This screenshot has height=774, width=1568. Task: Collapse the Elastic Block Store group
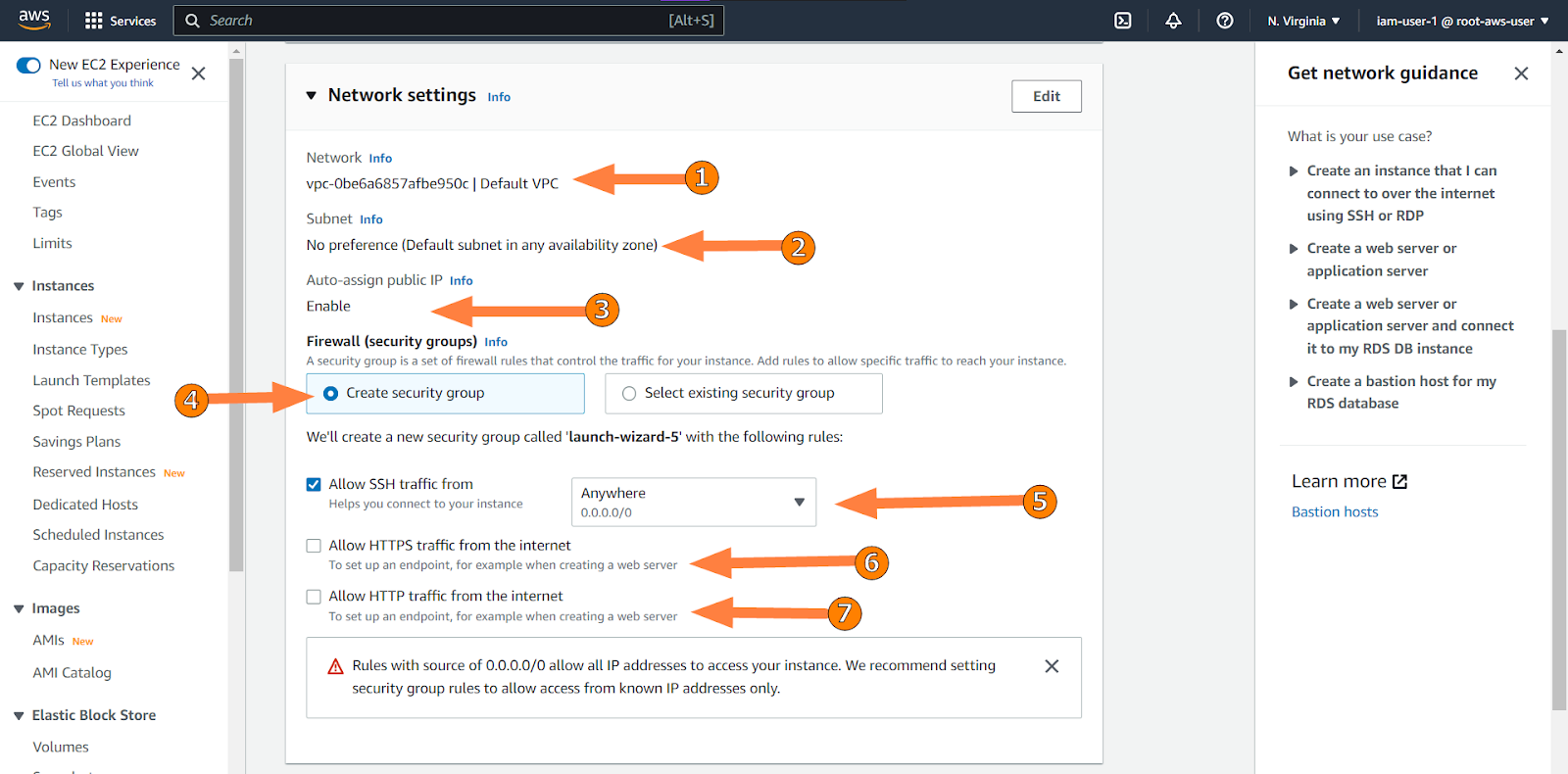coord(19,716)
